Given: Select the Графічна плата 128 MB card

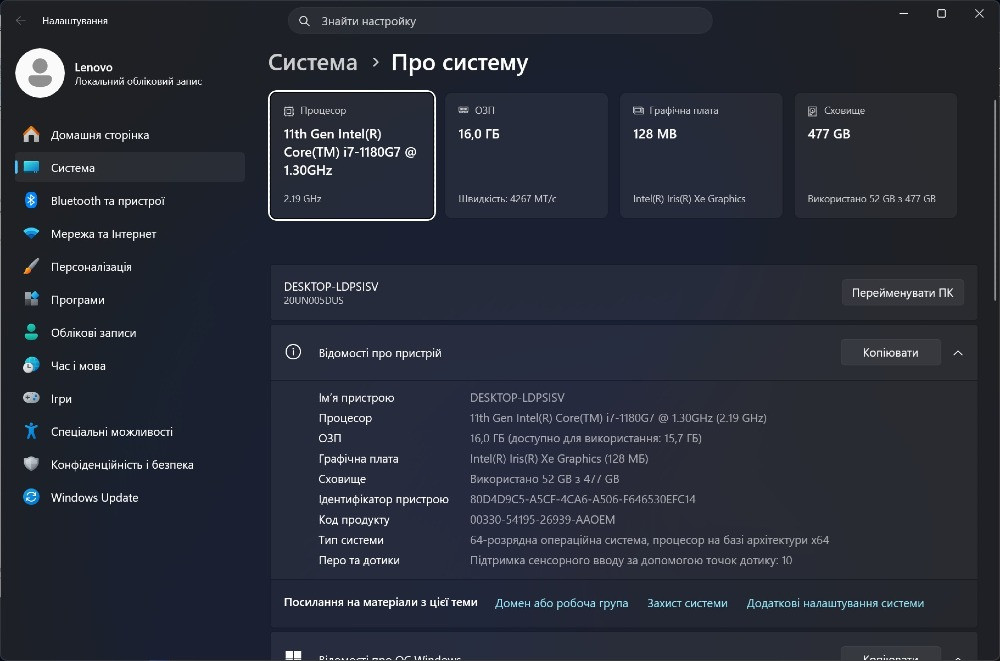Looking at the screenshot, I should coord(702,155).
